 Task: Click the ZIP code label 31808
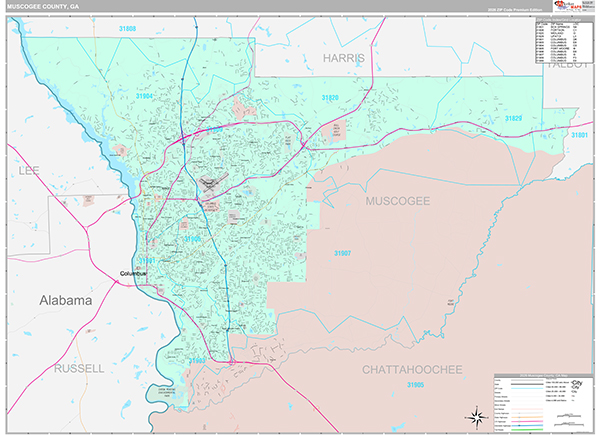(127, 29)
